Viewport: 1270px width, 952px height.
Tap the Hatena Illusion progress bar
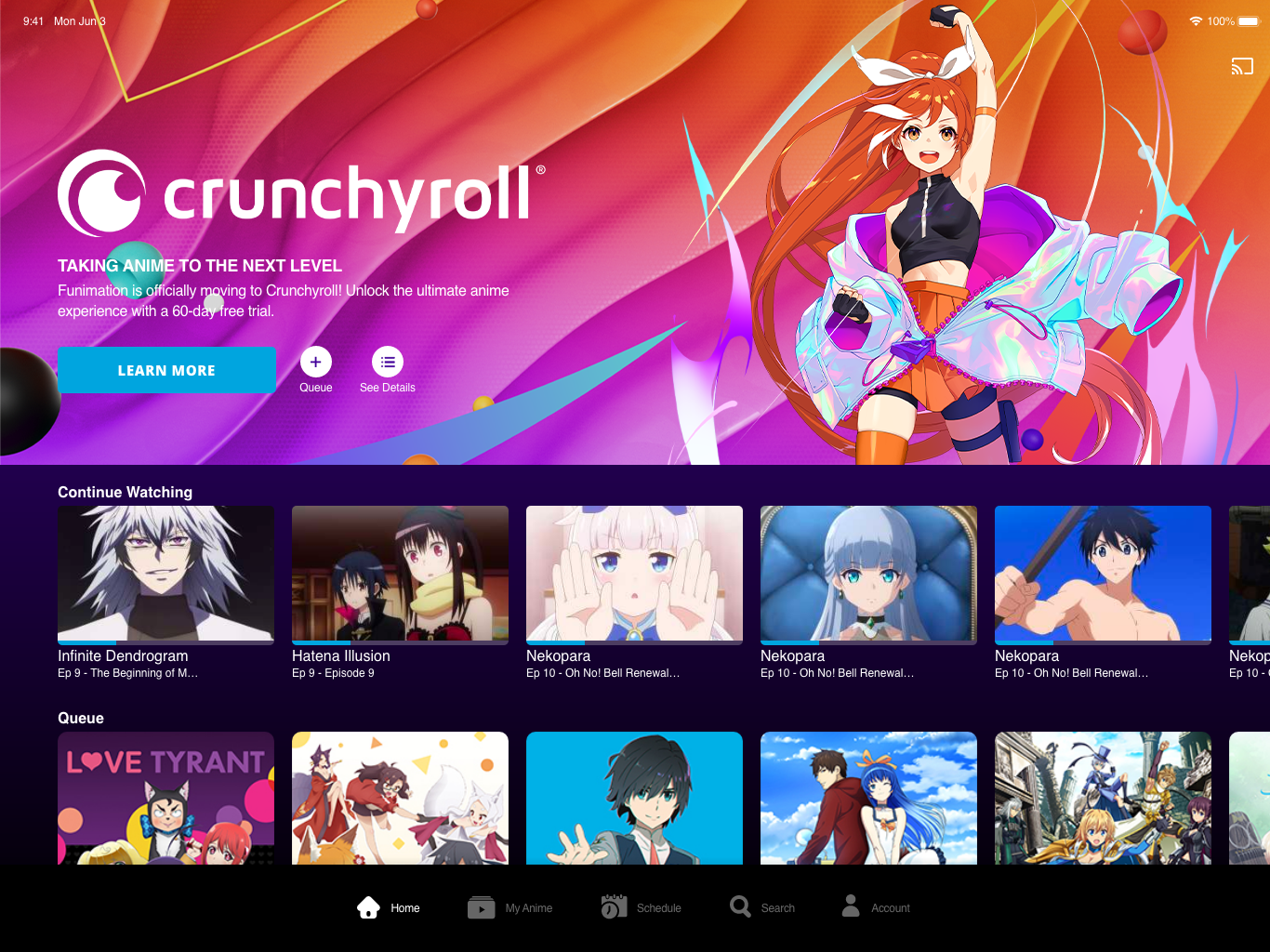tap(400, 642)
